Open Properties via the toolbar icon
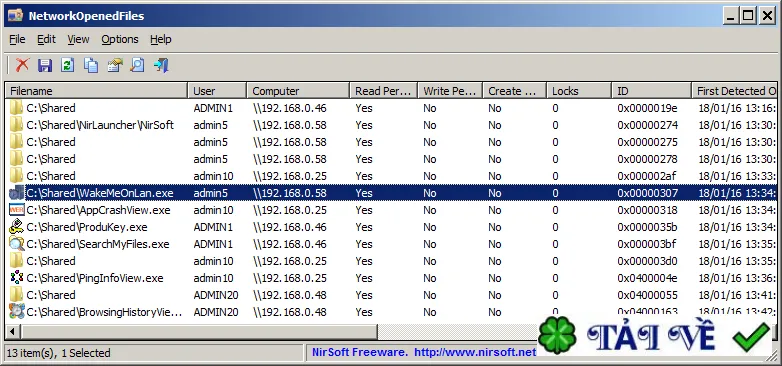The image size is (782, 366). (115, 65)
